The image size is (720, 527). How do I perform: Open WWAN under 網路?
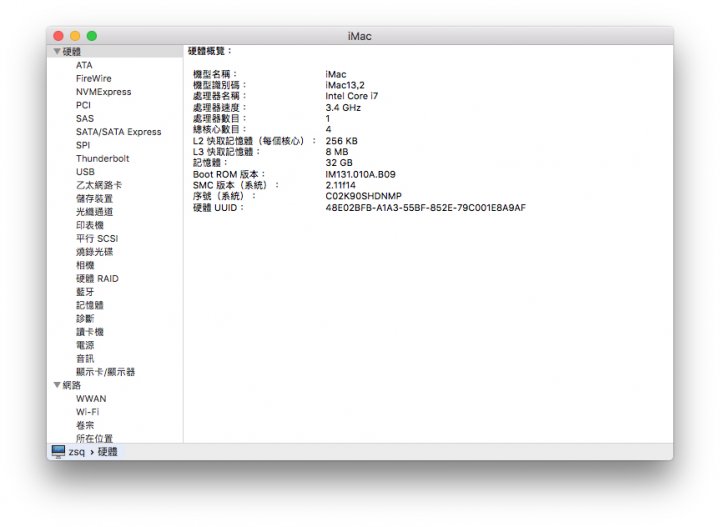(91, 398)
